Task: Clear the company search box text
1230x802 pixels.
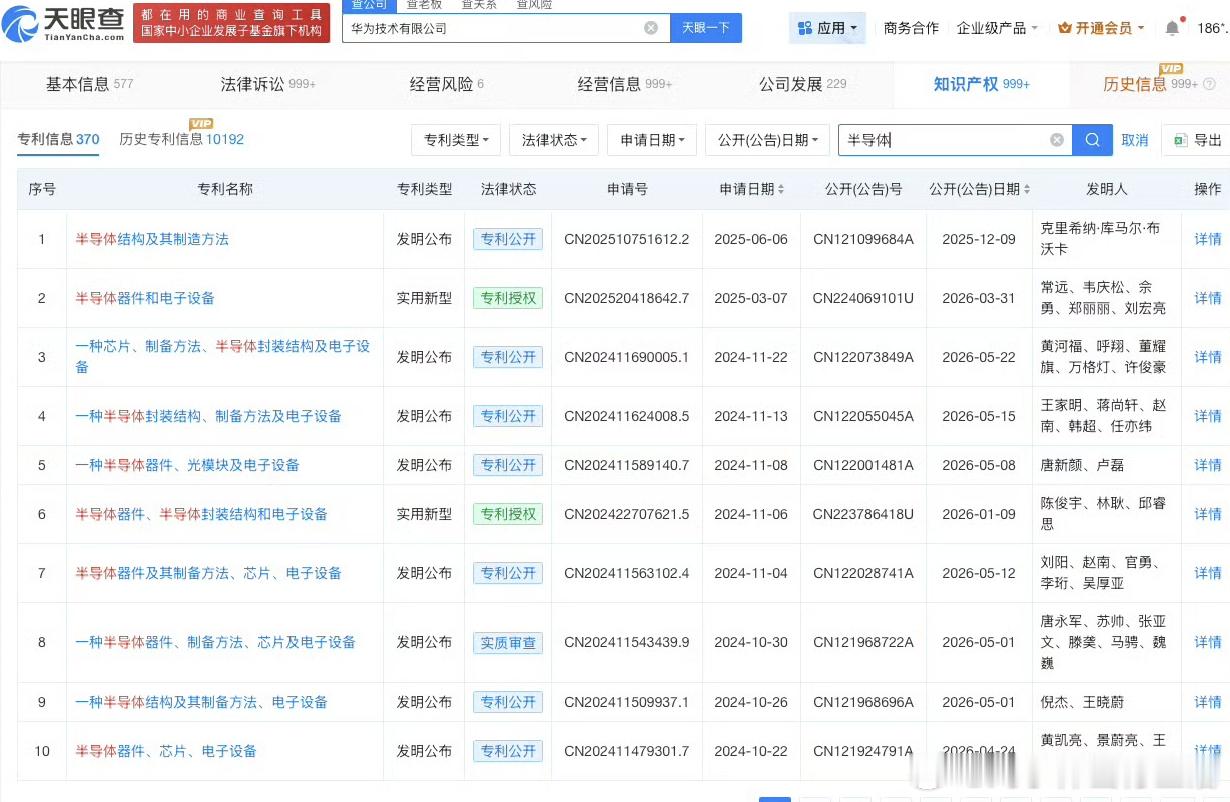Action: 651,28
